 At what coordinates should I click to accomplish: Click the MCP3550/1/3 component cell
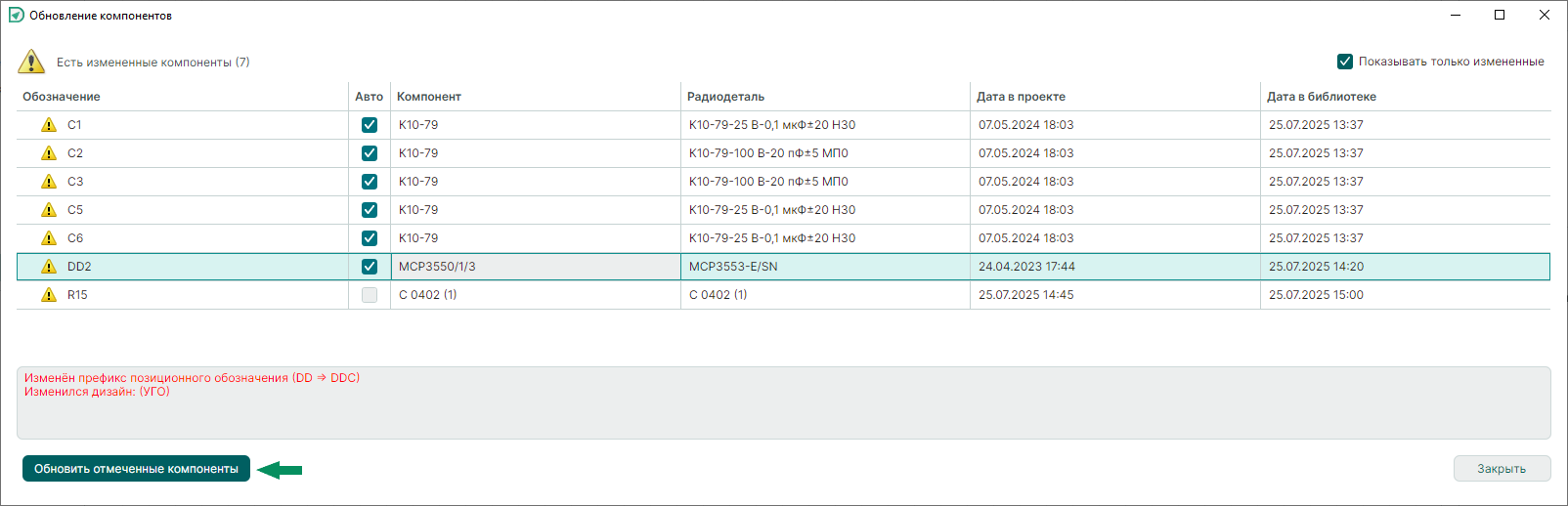point(536,267)
